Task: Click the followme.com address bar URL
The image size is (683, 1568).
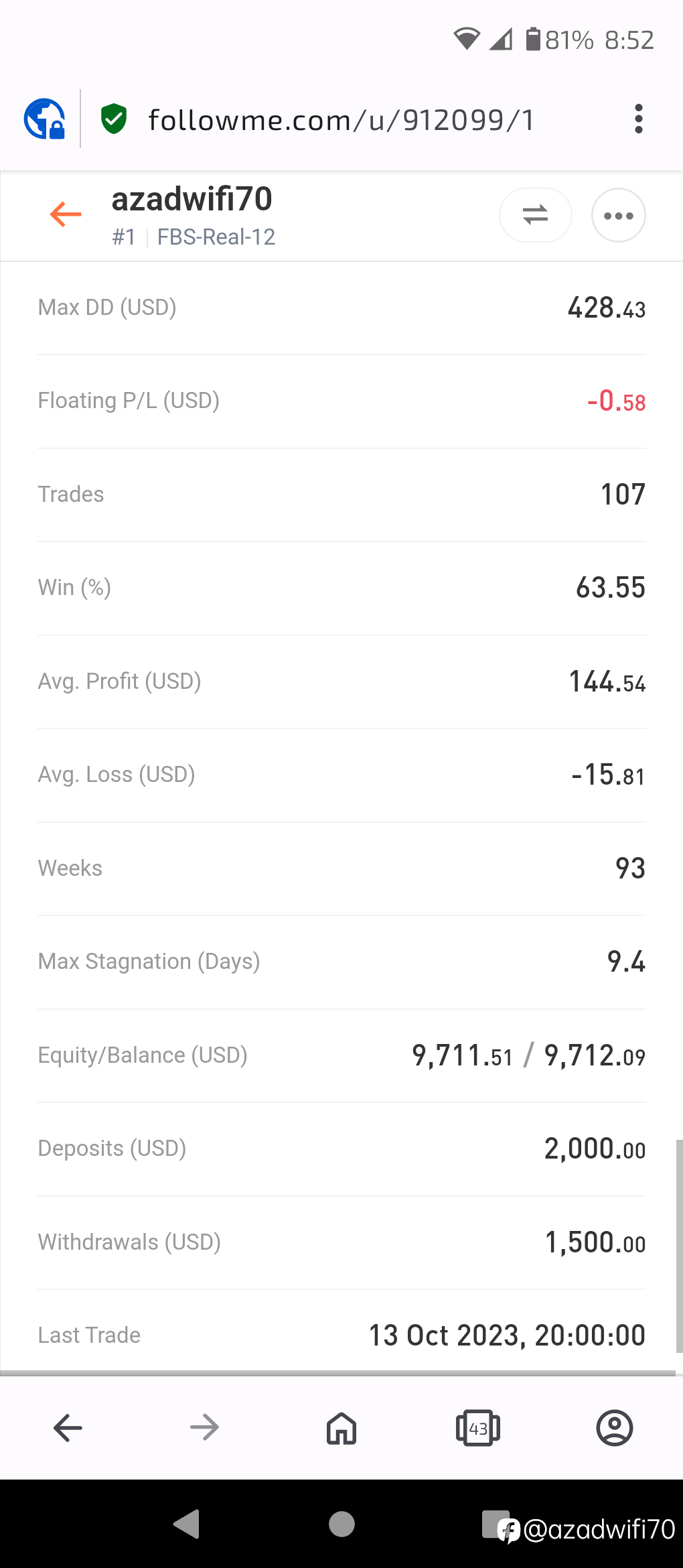Action: coord(341,120)
